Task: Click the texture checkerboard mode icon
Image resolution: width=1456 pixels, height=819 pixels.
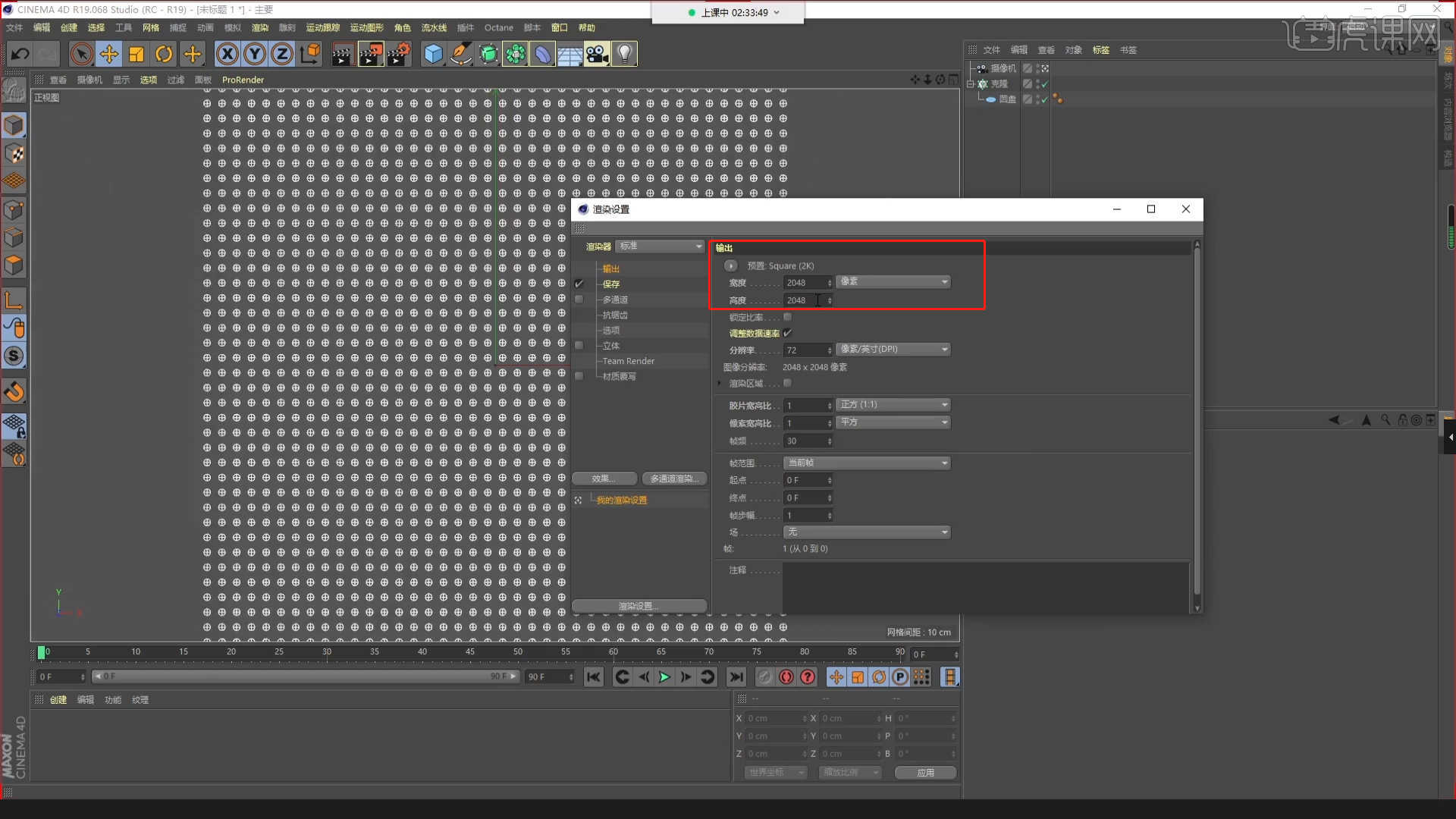Action: 14,154
